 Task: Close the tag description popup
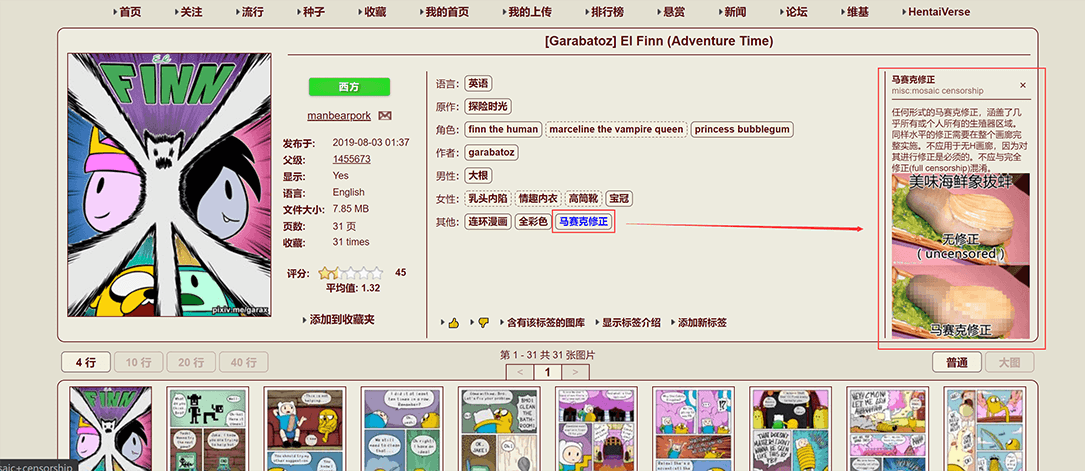[1023, 85]
